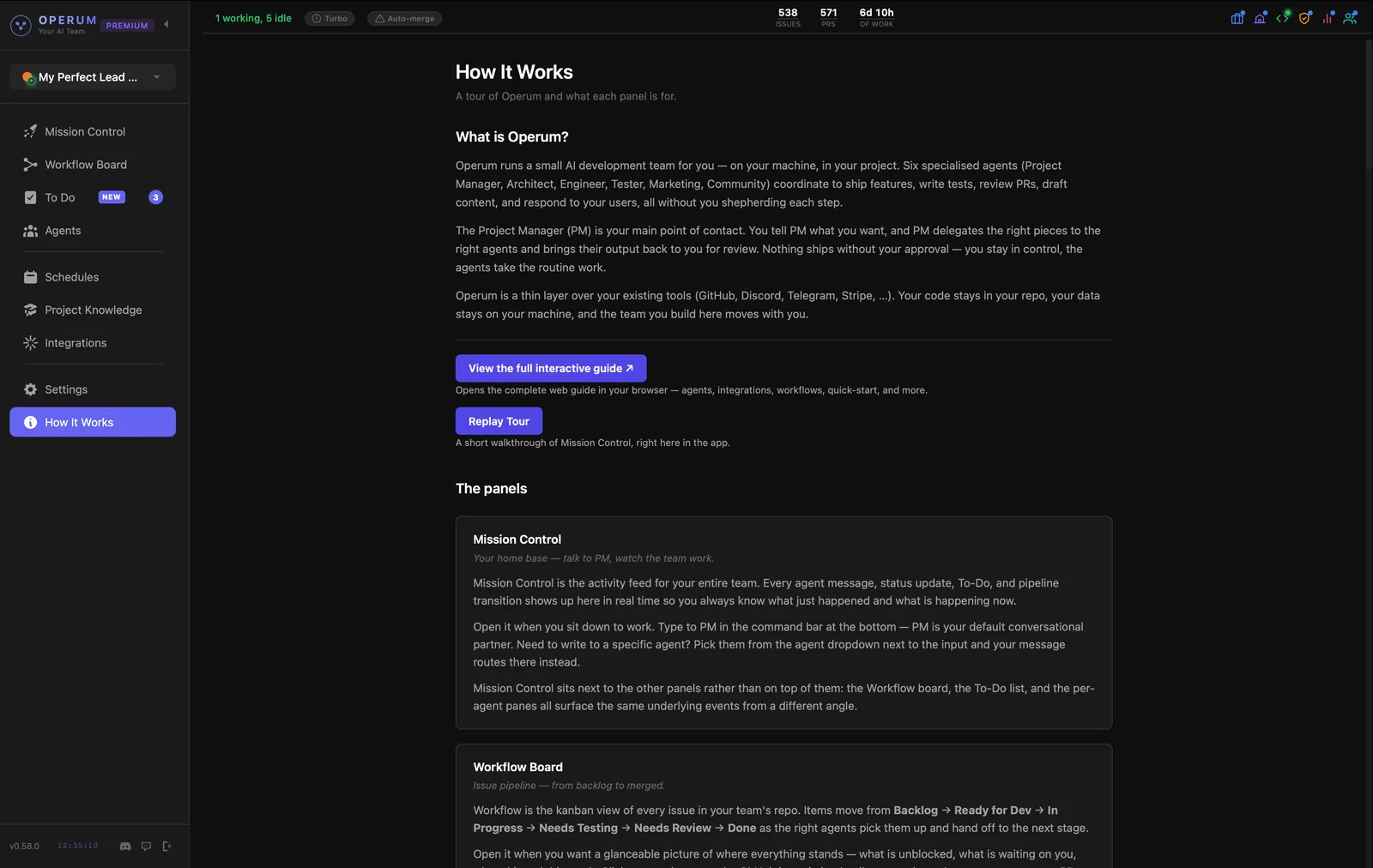Viewport: 1373px width, 868px height.
Task: Click the sign-out icon in the footer
Action: pos(167,846)
